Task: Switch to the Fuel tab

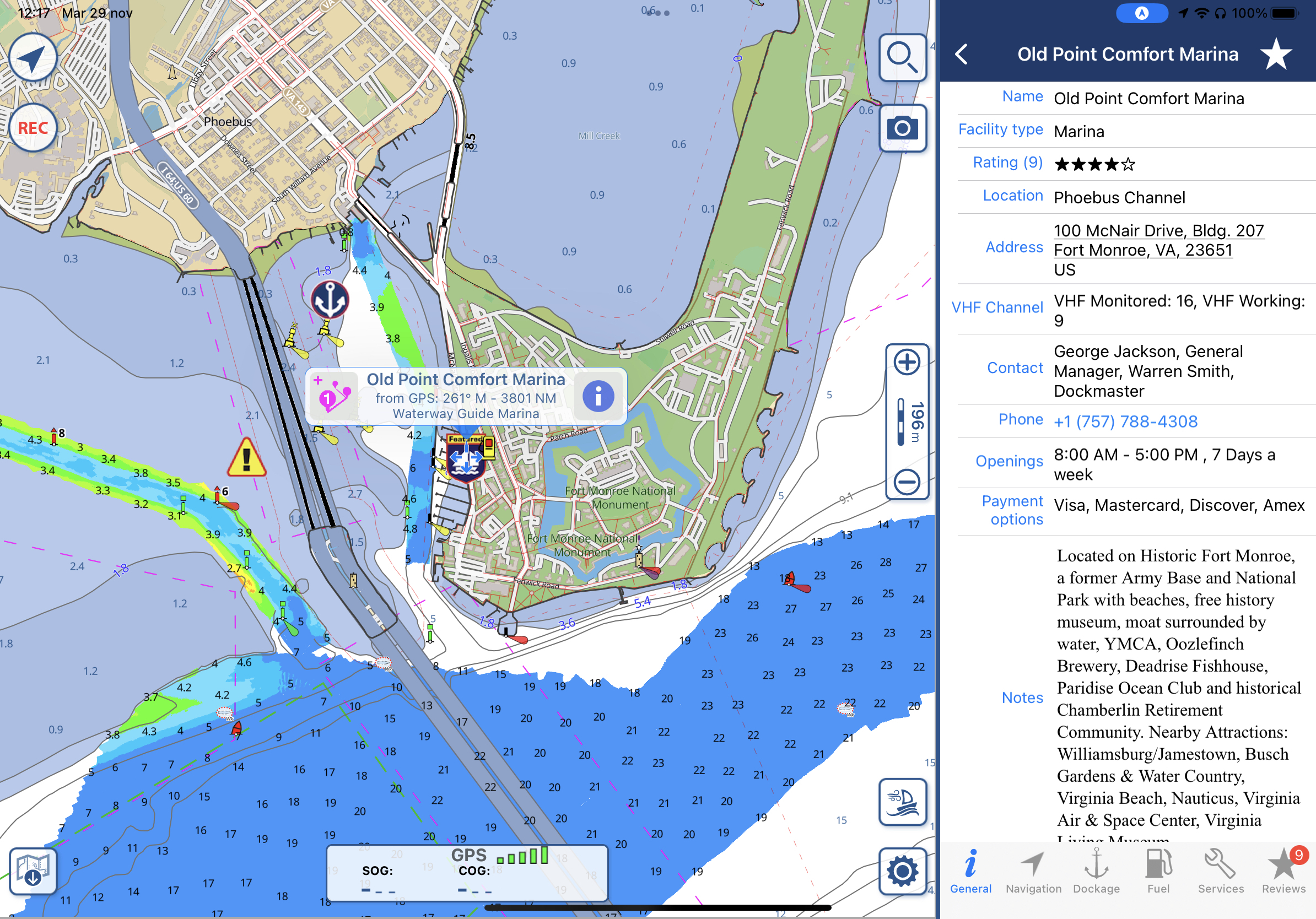Action: pos(1158,872)
